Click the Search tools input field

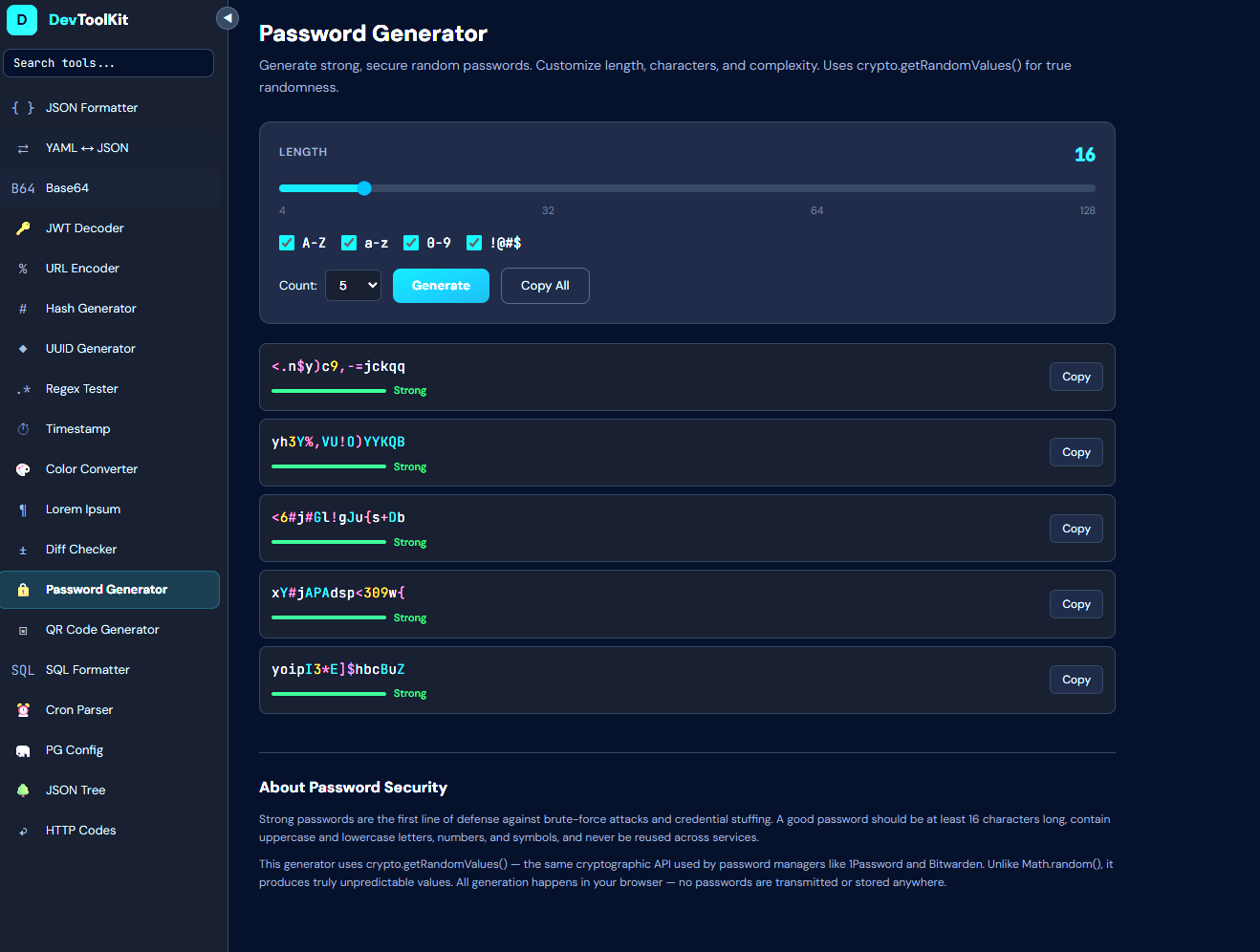point(108,63)
